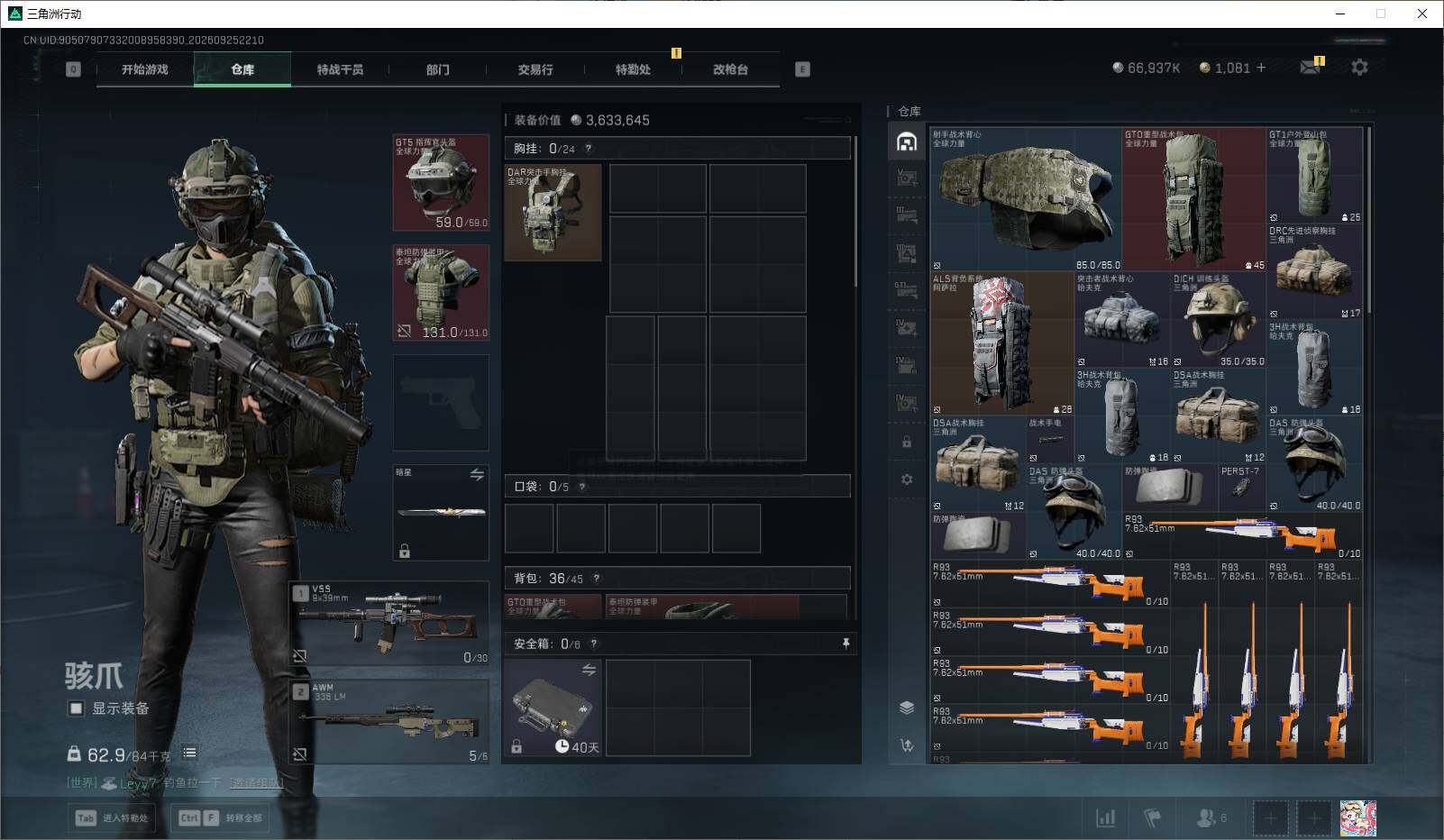The height and width of the screenshot is (840, 1444).
Task: Click the E next-tab key button
Action: 802,69
